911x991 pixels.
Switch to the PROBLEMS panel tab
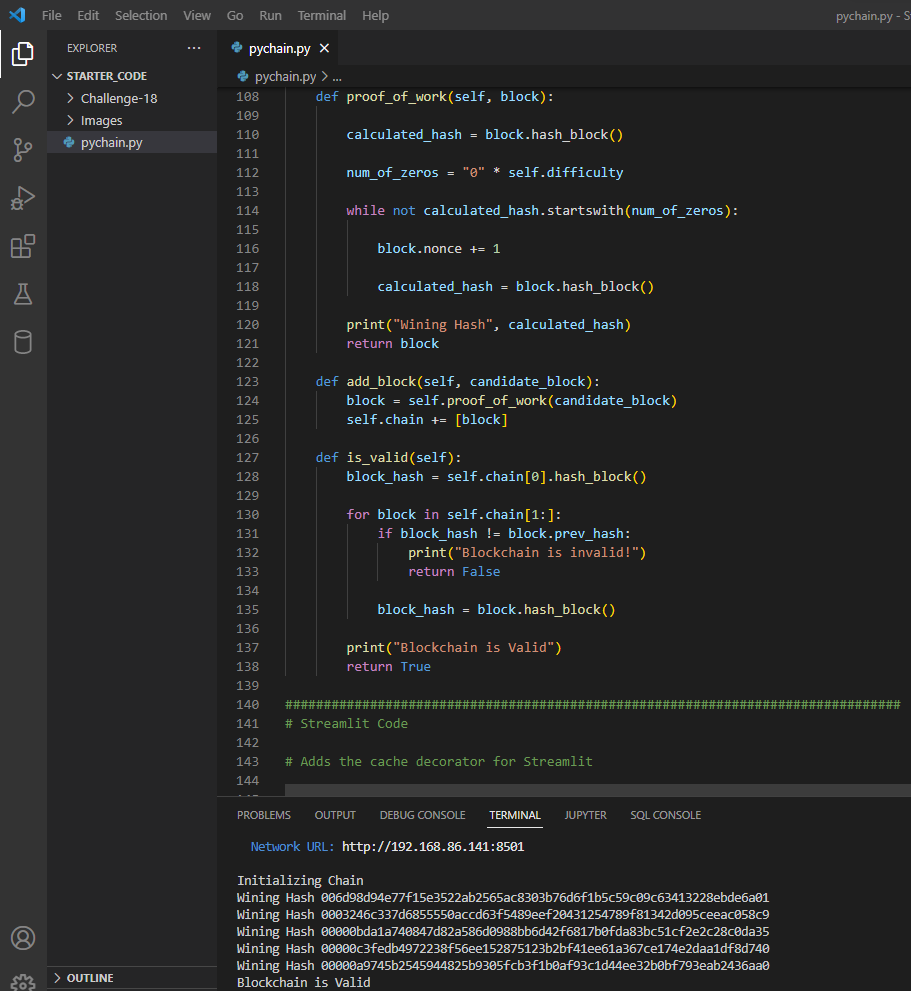click(x=264, y=815)
